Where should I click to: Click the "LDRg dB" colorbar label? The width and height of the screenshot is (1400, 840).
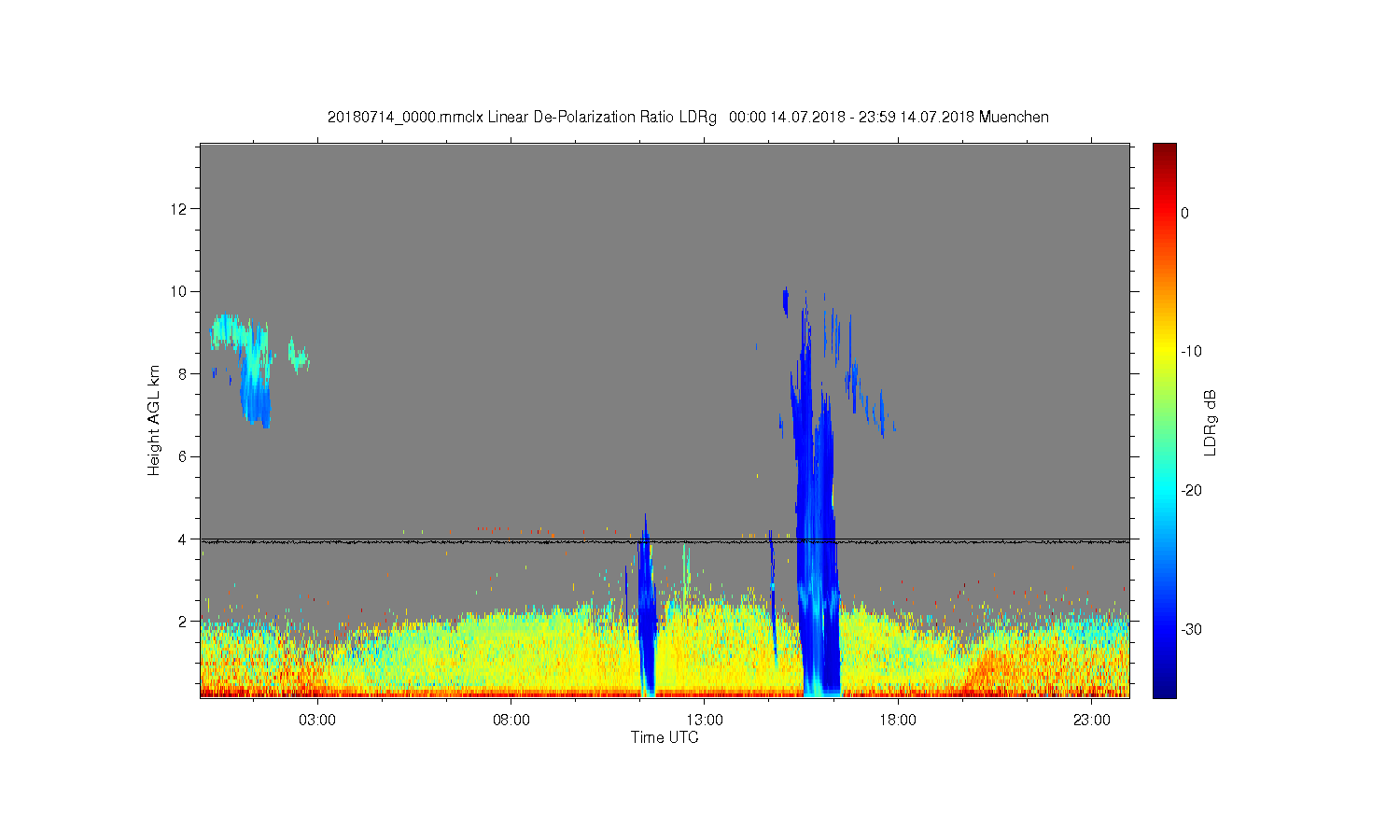tap(1211, 422)
